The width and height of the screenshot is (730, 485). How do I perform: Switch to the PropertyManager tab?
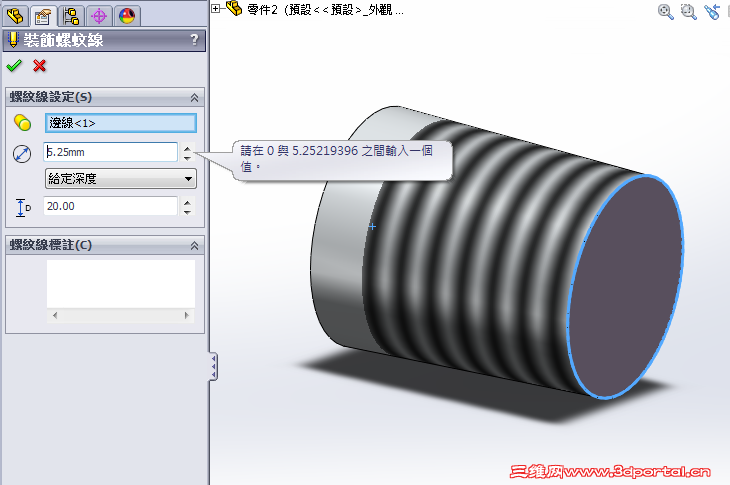[43, 16]
